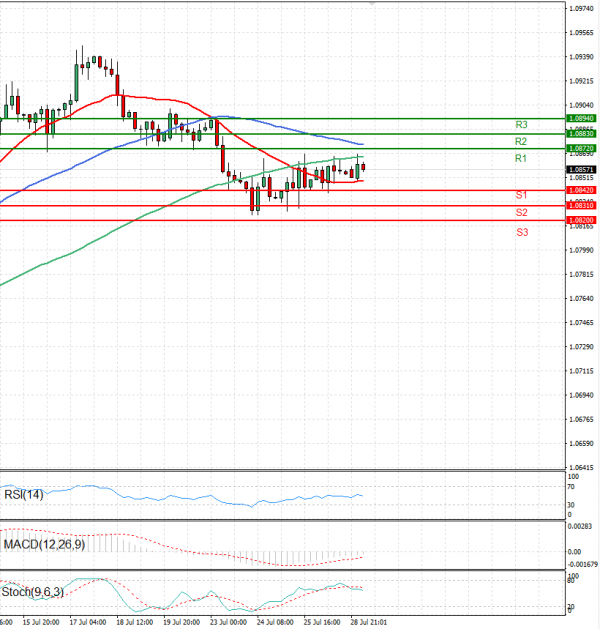Click the Stoch(9,6,3) indicator label
This screenshot has width=600, height=629.
32,592
